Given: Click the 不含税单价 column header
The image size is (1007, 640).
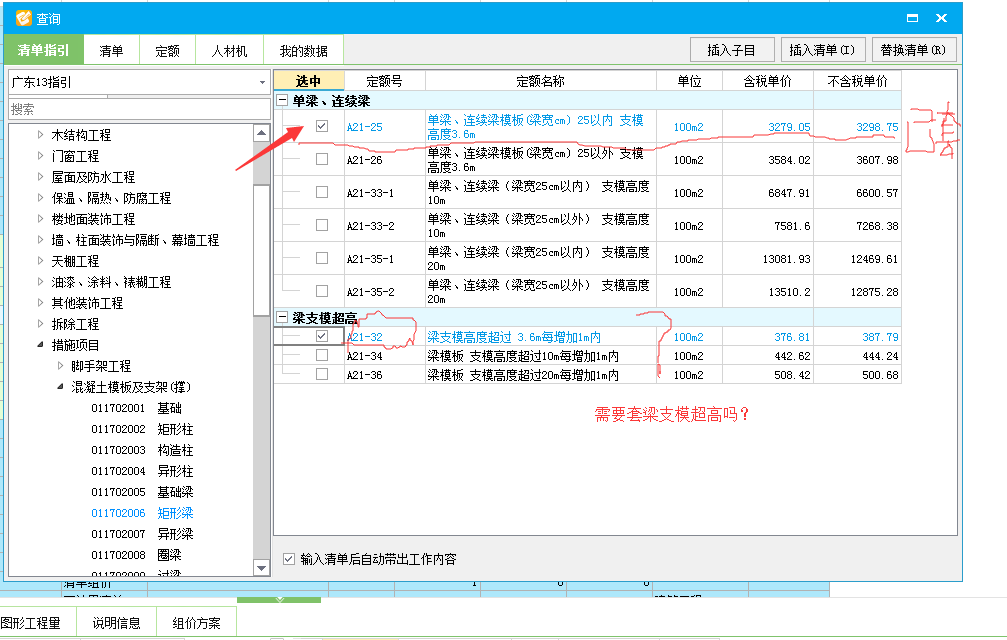Looking at the screenshot, I should tap(857, 81).
